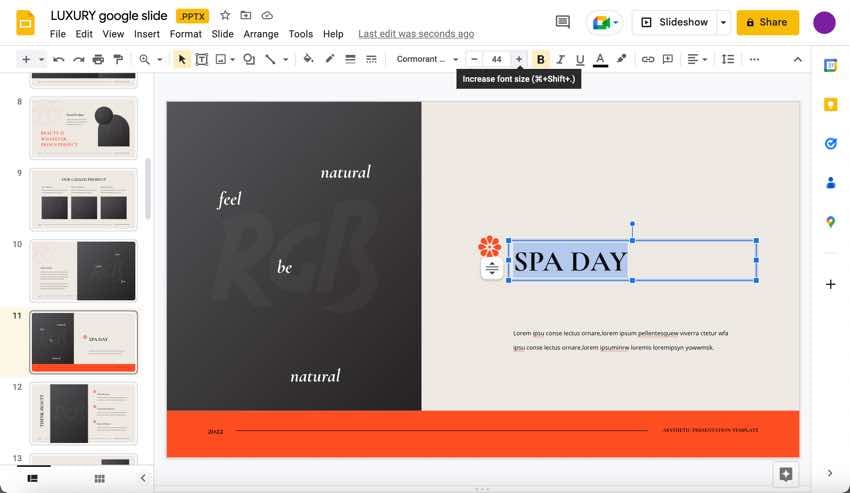Select the Paint format tool
Viewport: 850px width, 493px height.
click(118, 60)
